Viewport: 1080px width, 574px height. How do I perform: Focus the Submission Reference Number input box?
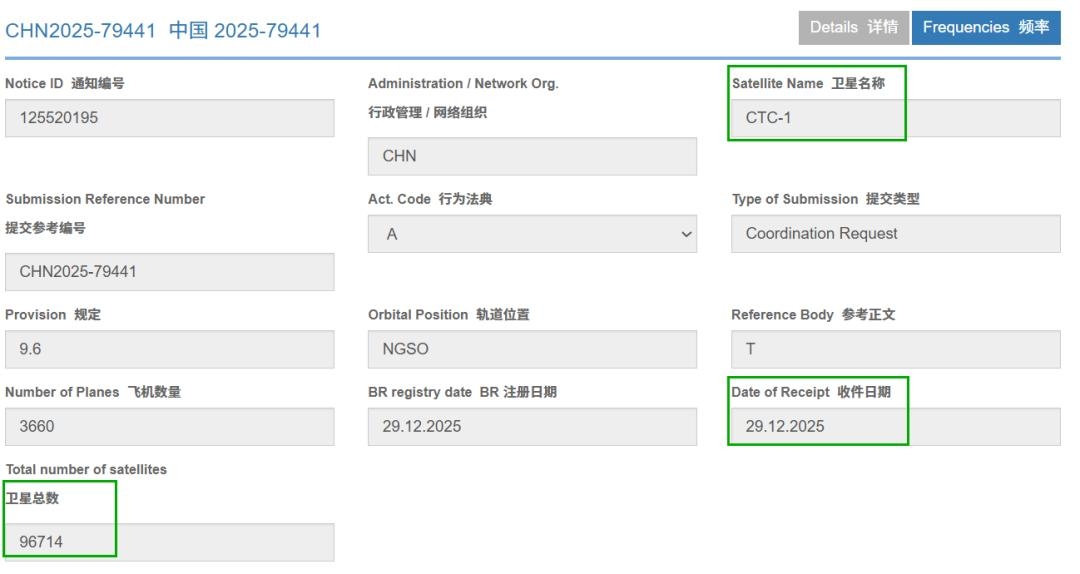tap(169, 272)
